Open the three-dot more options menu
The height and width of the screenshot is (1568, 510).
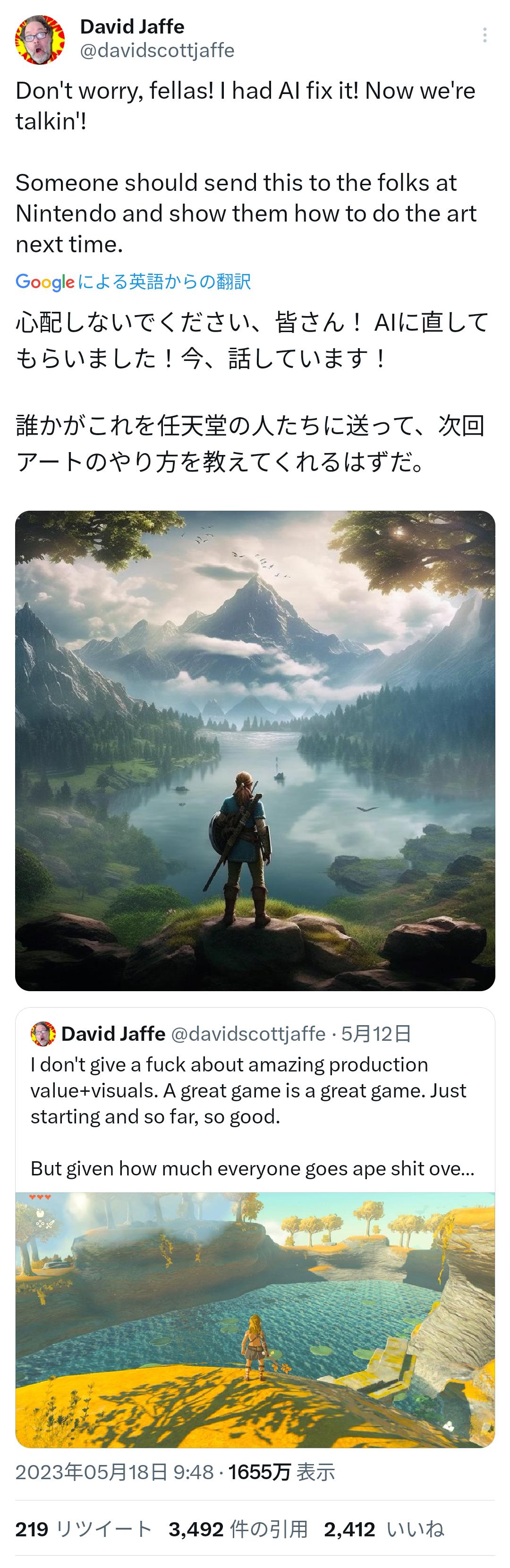pyautogui.click(x=484, y=34)
